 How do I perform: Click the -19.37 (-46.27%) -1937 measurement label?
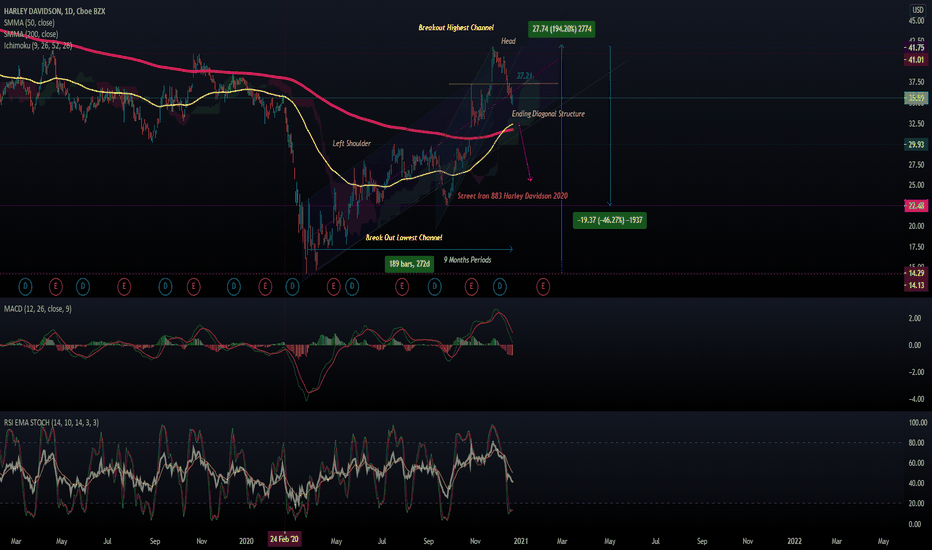click(x=609, y=220)
